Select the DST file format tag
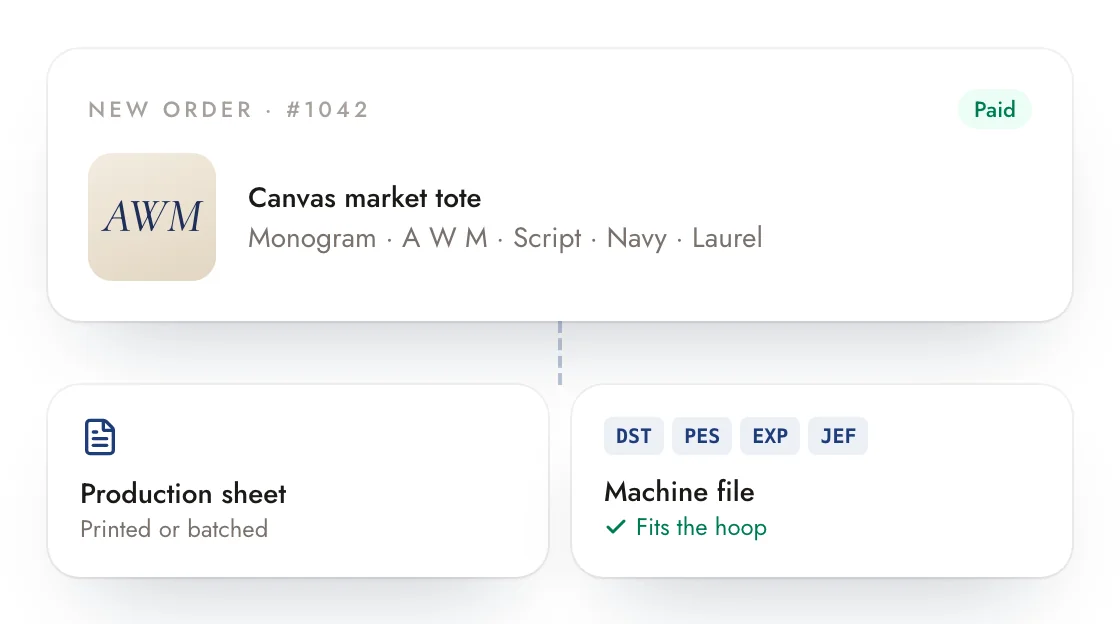This screenshot has height=624, width=1120. 634,436
